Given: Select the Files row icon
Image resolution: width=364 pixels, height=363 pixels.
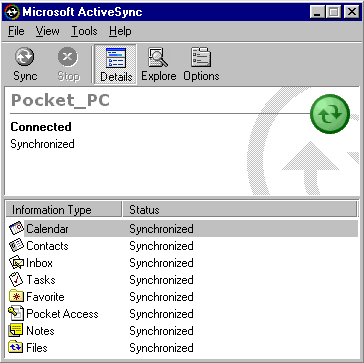Looking at the screenshot, I should (x=16, y=348).
